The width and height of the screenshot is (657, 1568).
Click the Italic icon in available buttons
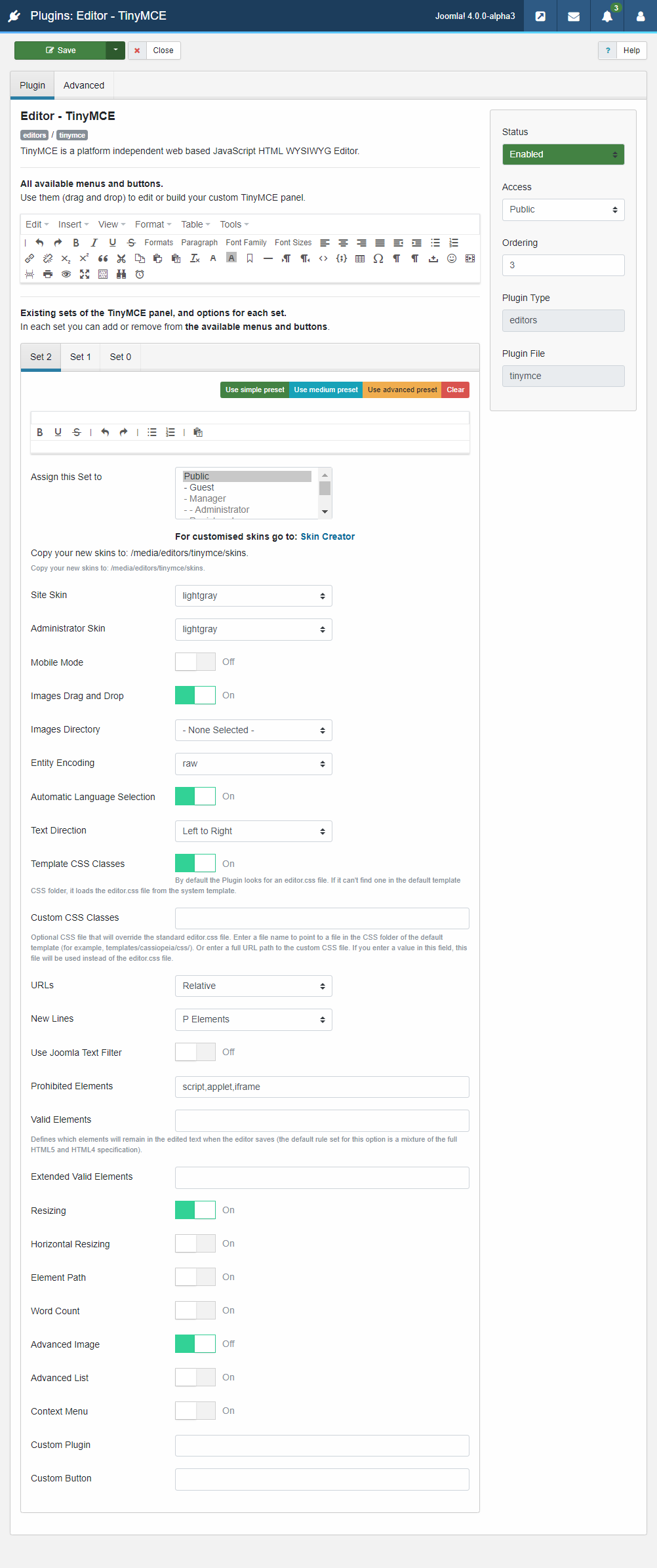point(94,243)
